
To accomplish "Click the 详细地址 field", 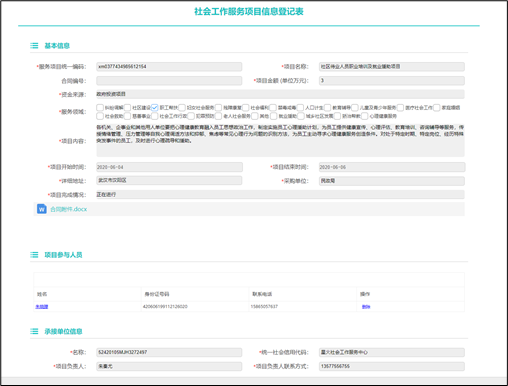I will pos(169,181).
